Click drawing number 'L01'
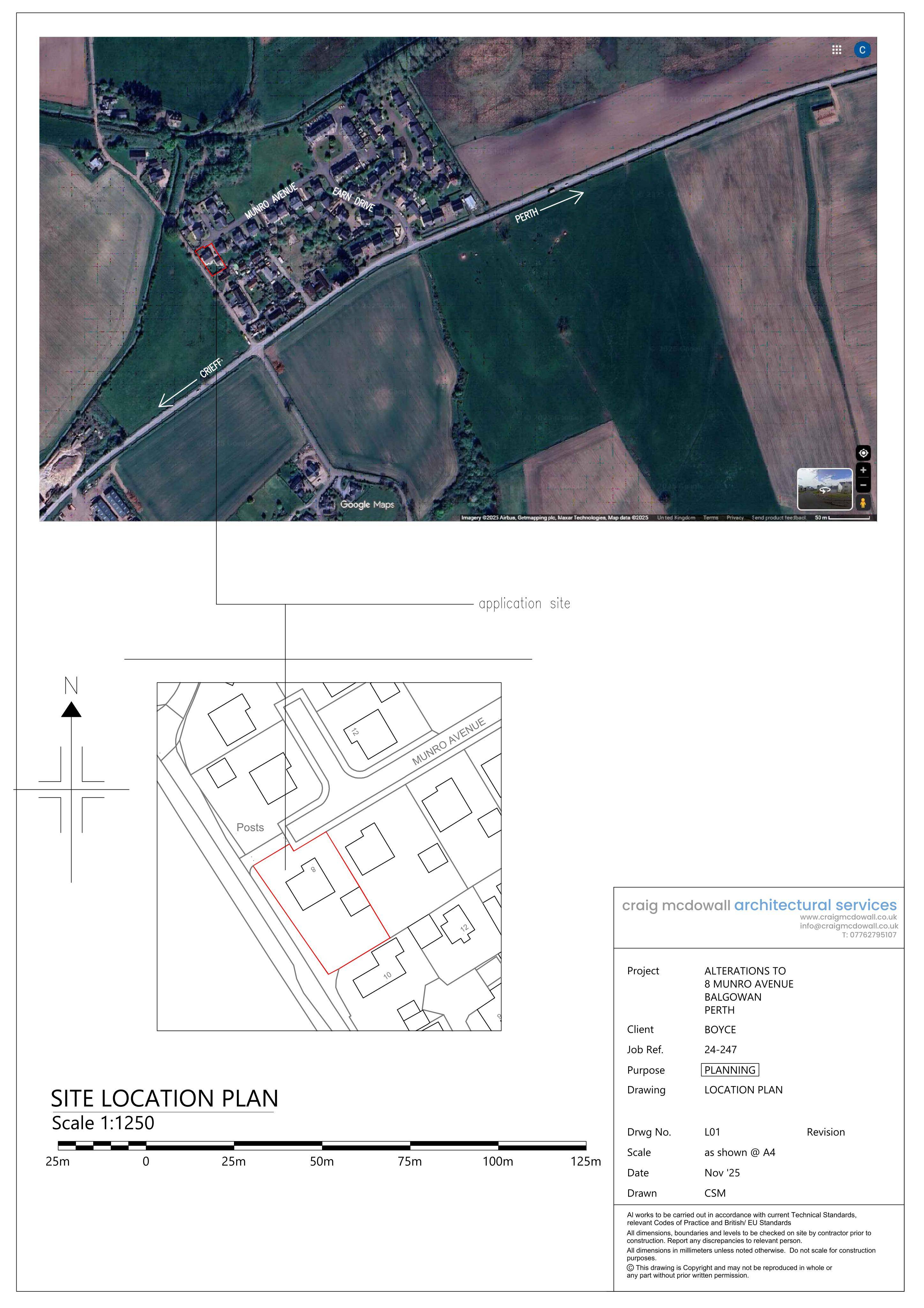 coord(712,1132)
